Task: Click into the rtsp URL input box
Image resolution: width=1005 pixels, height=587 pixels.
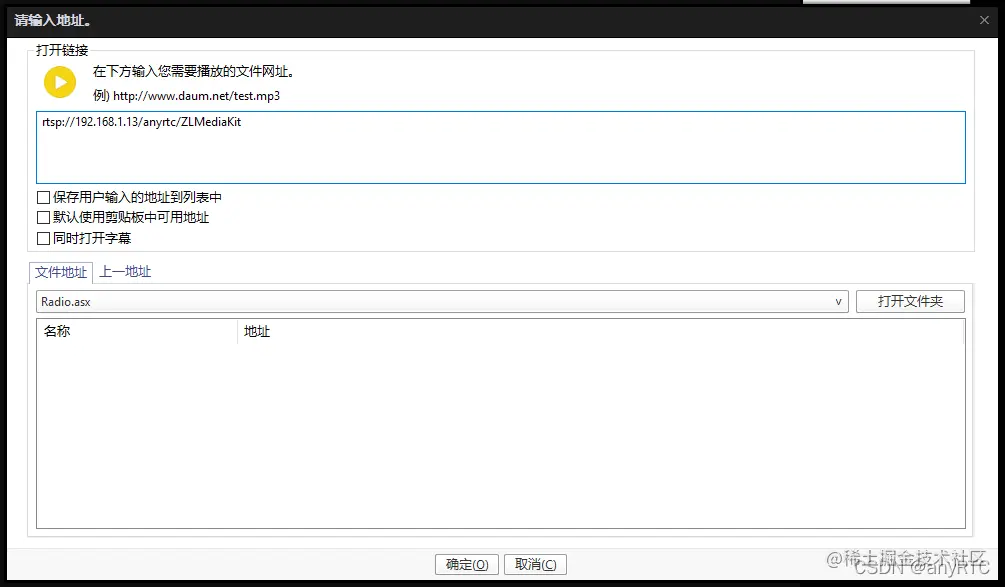Action: (x=501, y=147)
